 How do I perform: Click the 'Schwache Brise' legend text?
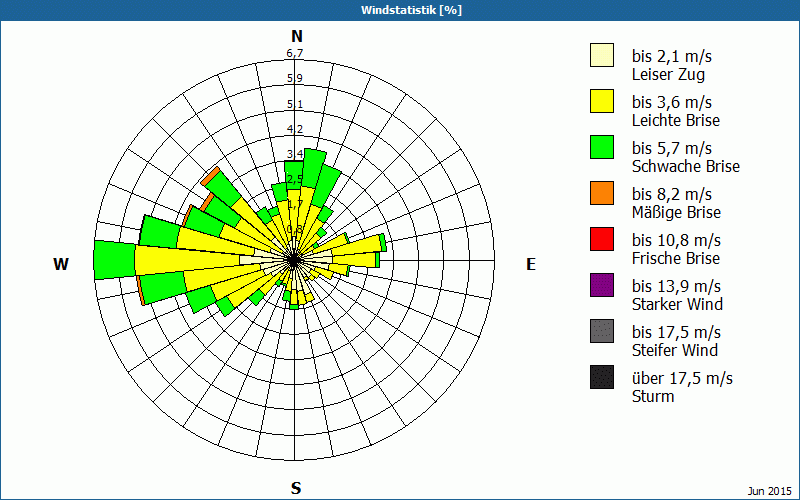[x=686, y=166]
